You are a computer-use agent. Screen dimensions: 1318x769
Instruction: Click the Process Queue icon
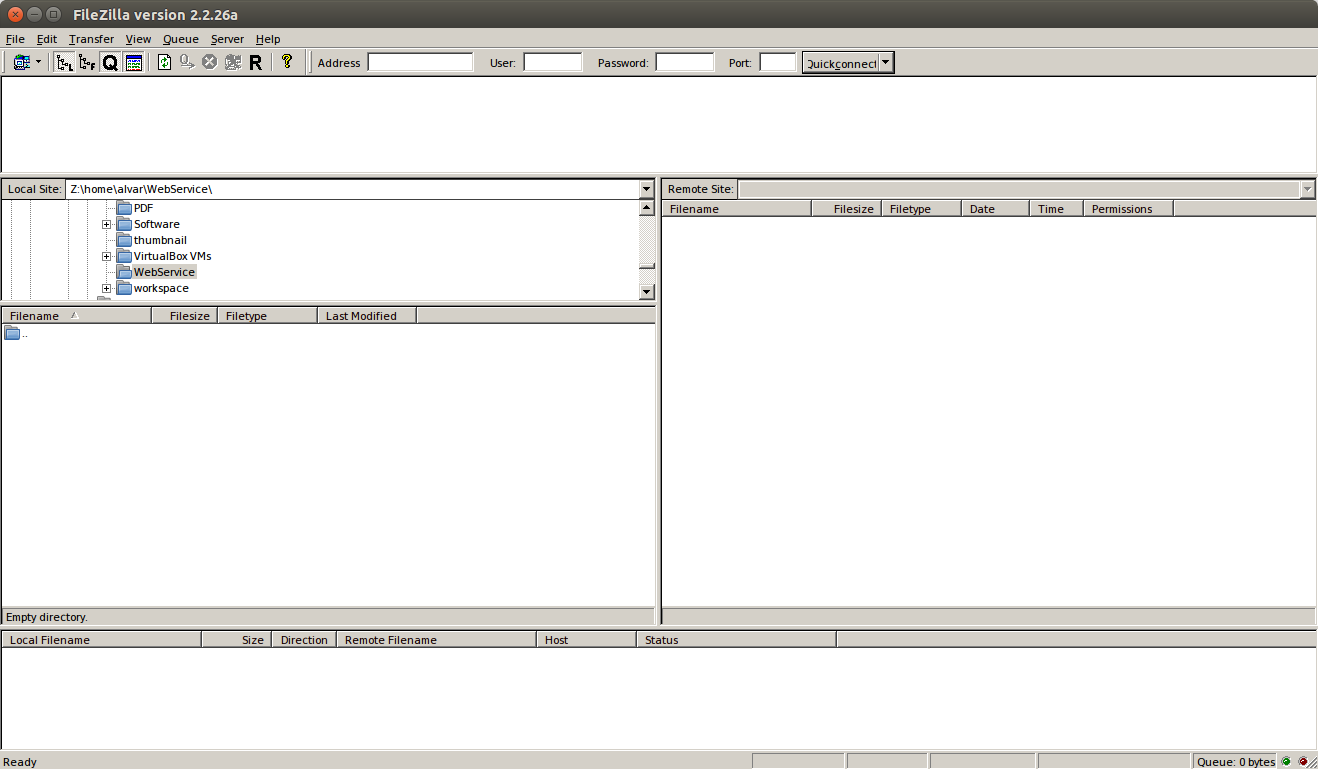pos(187,63)
